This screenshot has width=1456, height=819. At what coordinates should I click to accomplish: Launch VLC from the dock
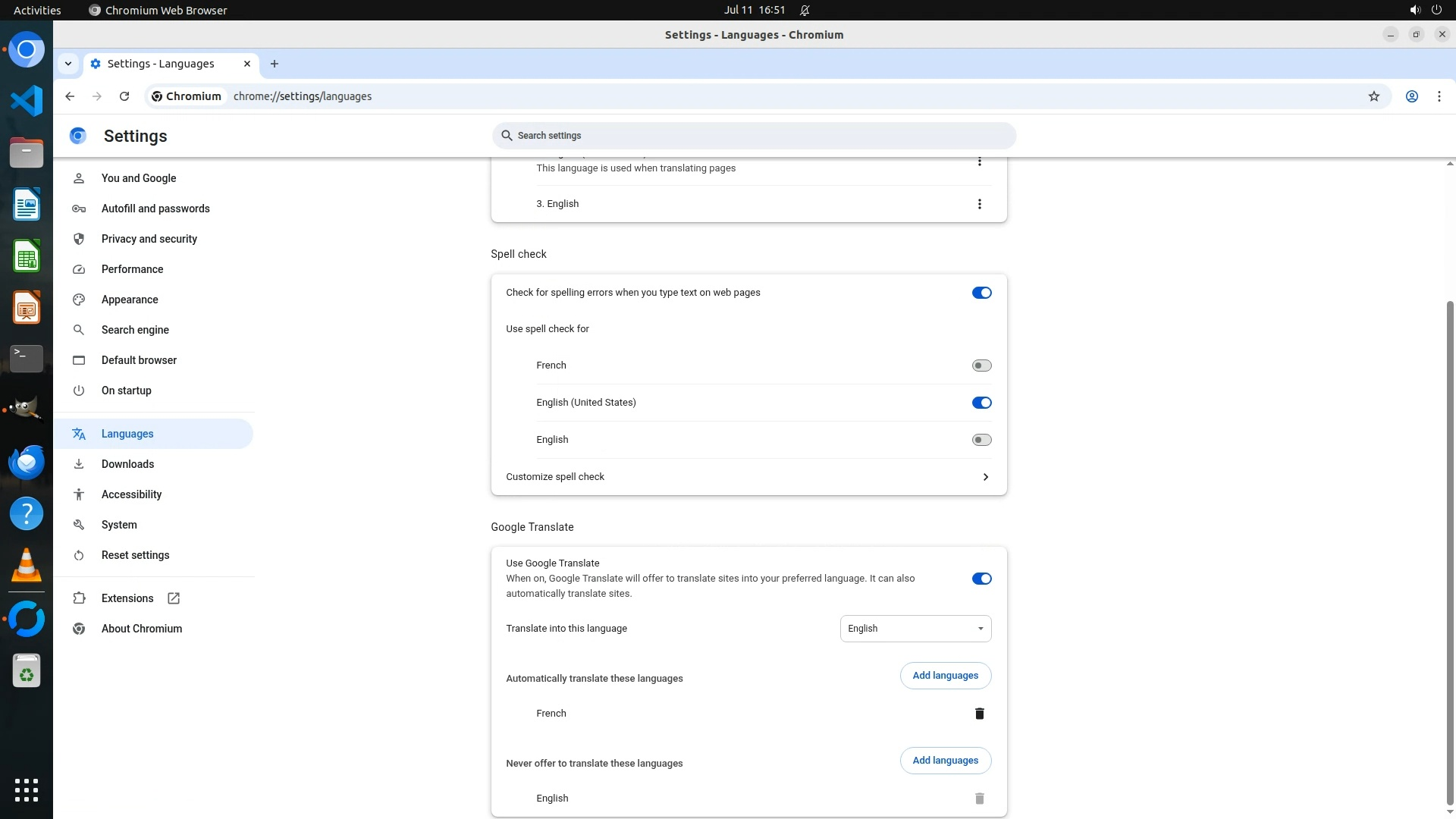[x=27, y=566]
